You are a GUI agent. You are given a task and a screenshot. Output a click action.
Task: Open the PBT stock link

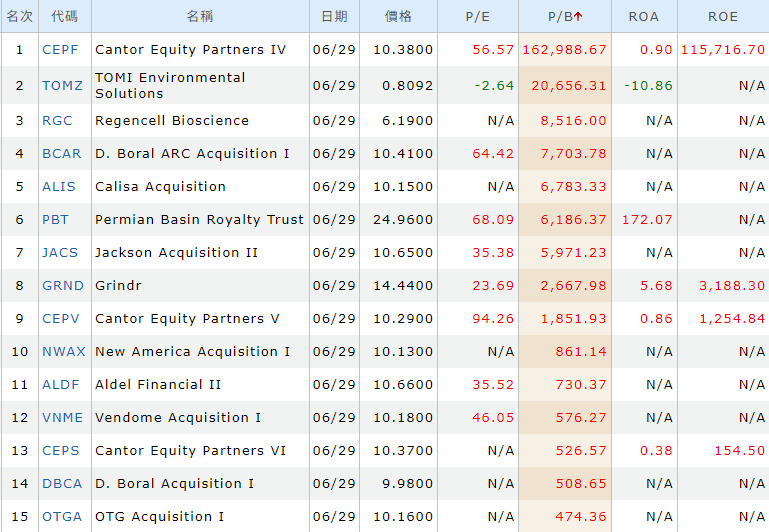tap(55, 219)
